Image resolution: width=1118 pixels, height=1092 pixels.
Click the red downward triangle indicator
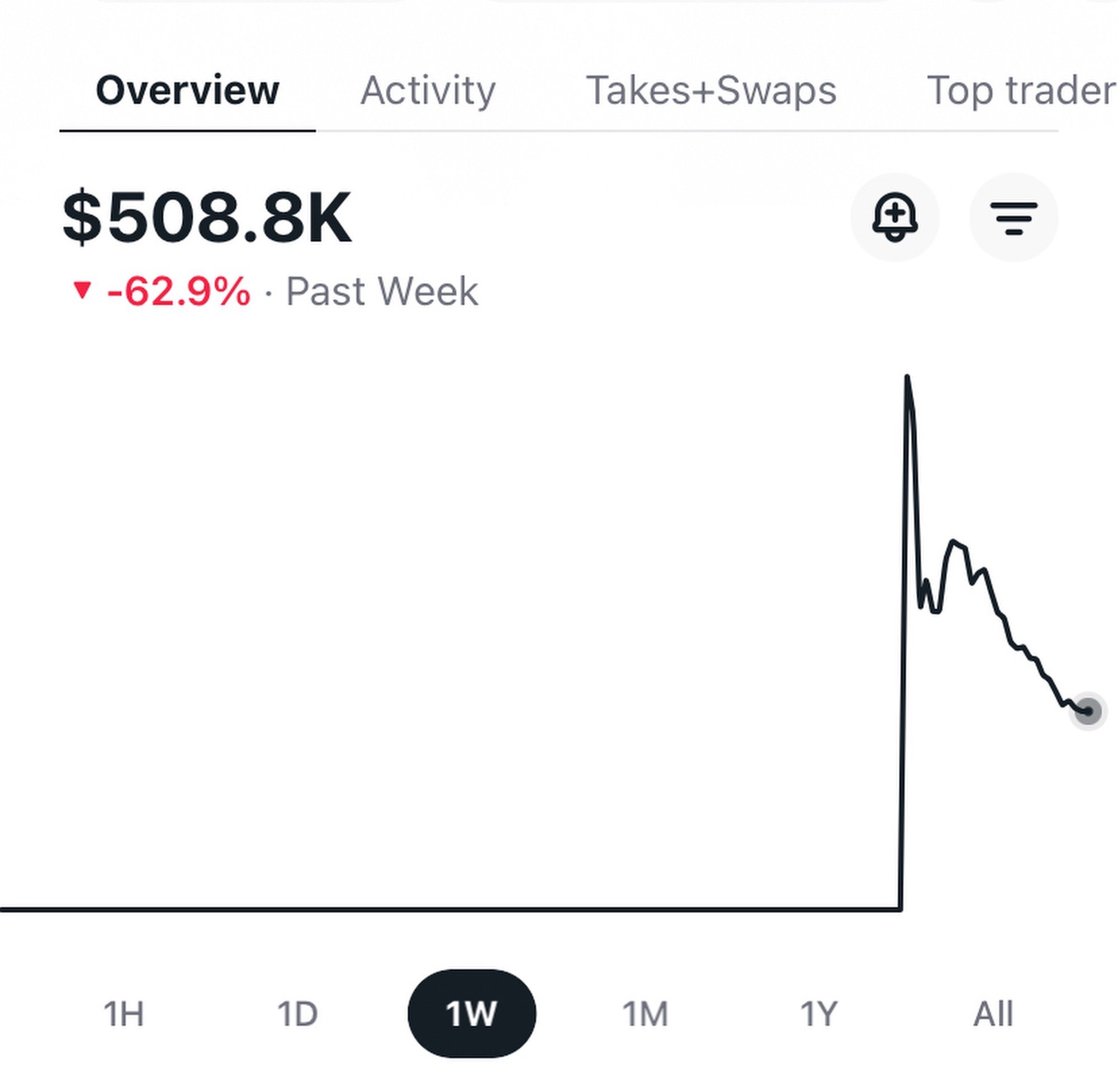tap(83, 290)
